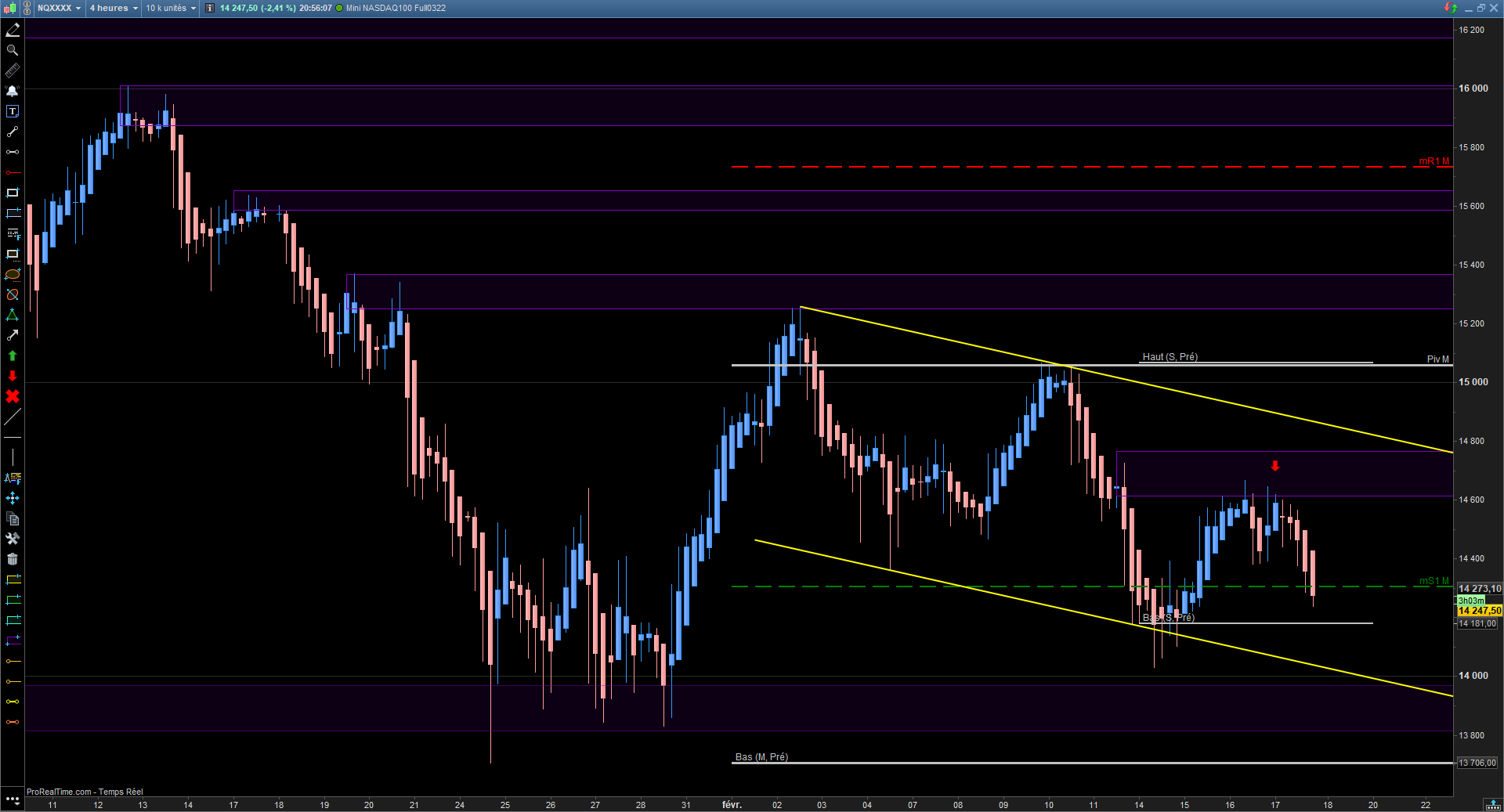Activate the blue move-objects cross tool
The image size is (1504, 812).
pyautogui.click(x=13, y=498)
